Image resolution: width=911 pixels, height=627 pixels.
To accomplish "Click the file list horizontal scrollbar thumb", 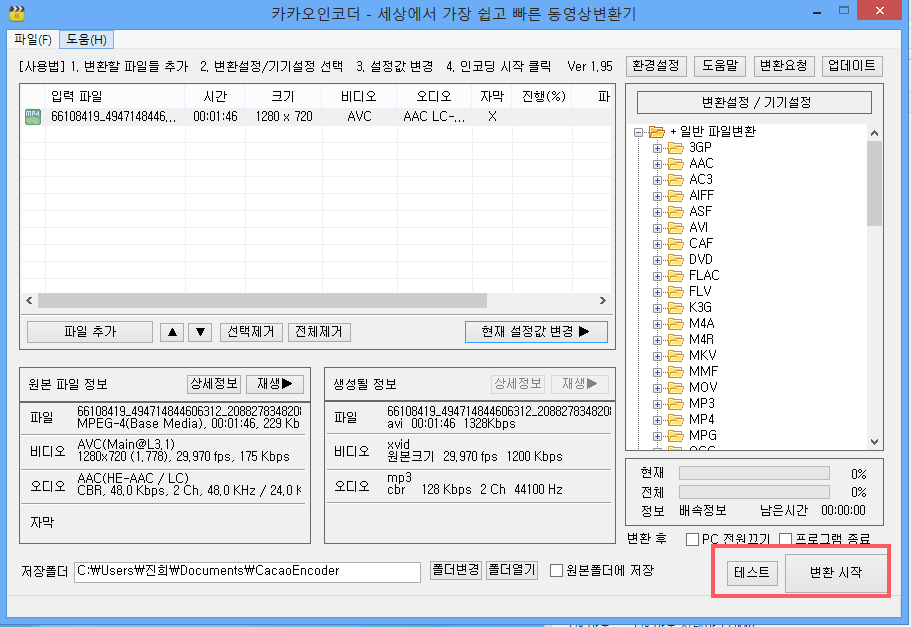I will pos(263,300).
